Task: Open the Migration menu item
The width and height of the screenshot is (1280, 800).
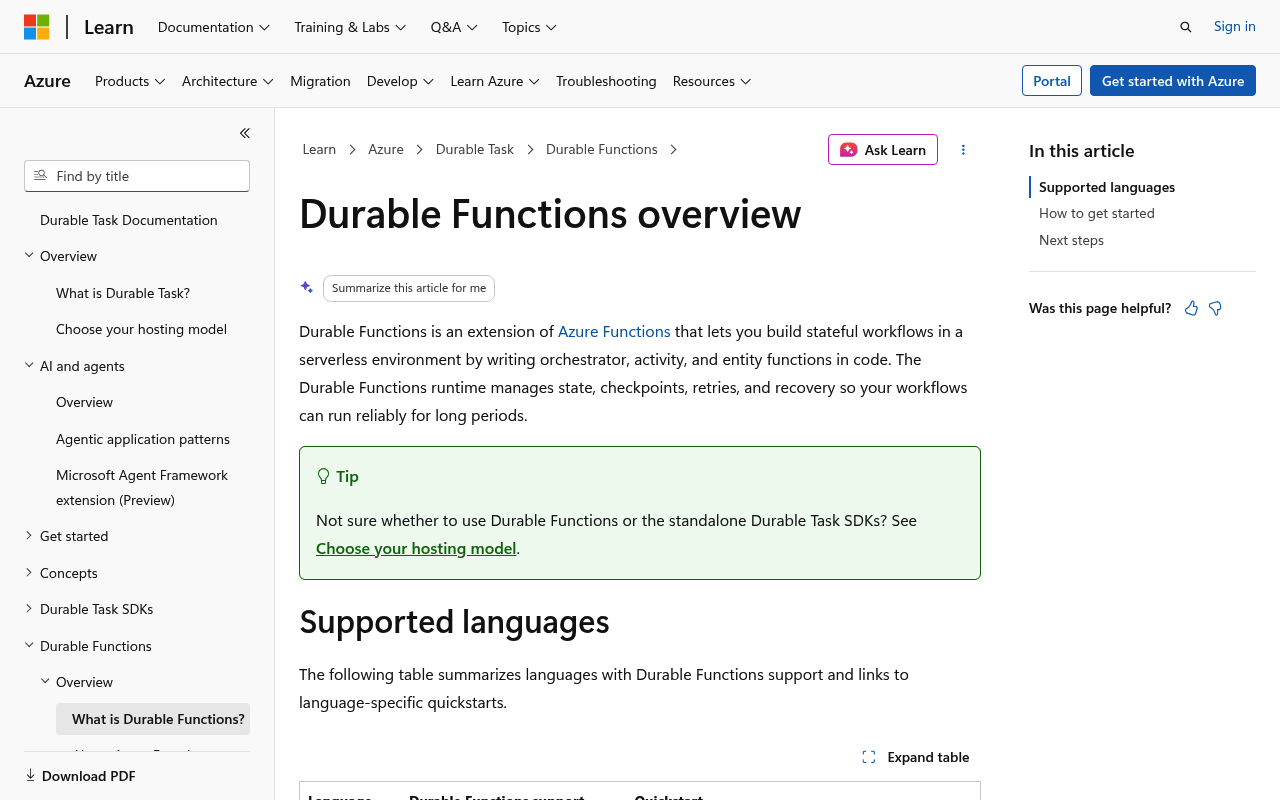Action: 320,81
